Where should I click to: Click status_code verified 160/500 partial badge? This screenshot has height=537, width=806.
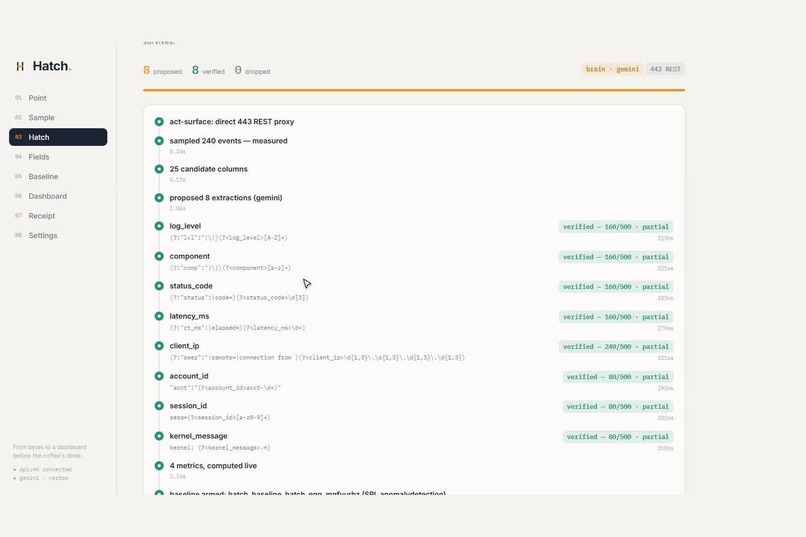(x=616, y=287)
